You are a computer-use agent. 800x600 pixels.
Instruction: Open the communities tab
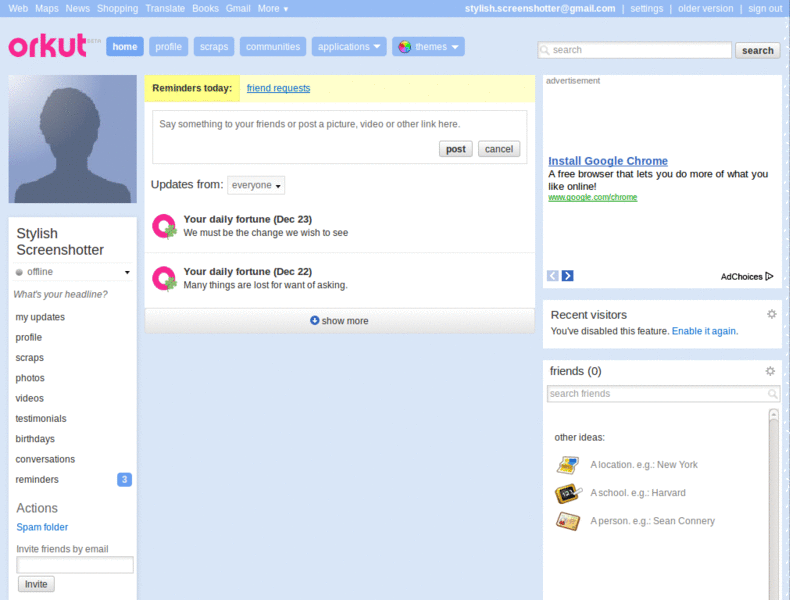pyautogui.click(x=273, y=47)
